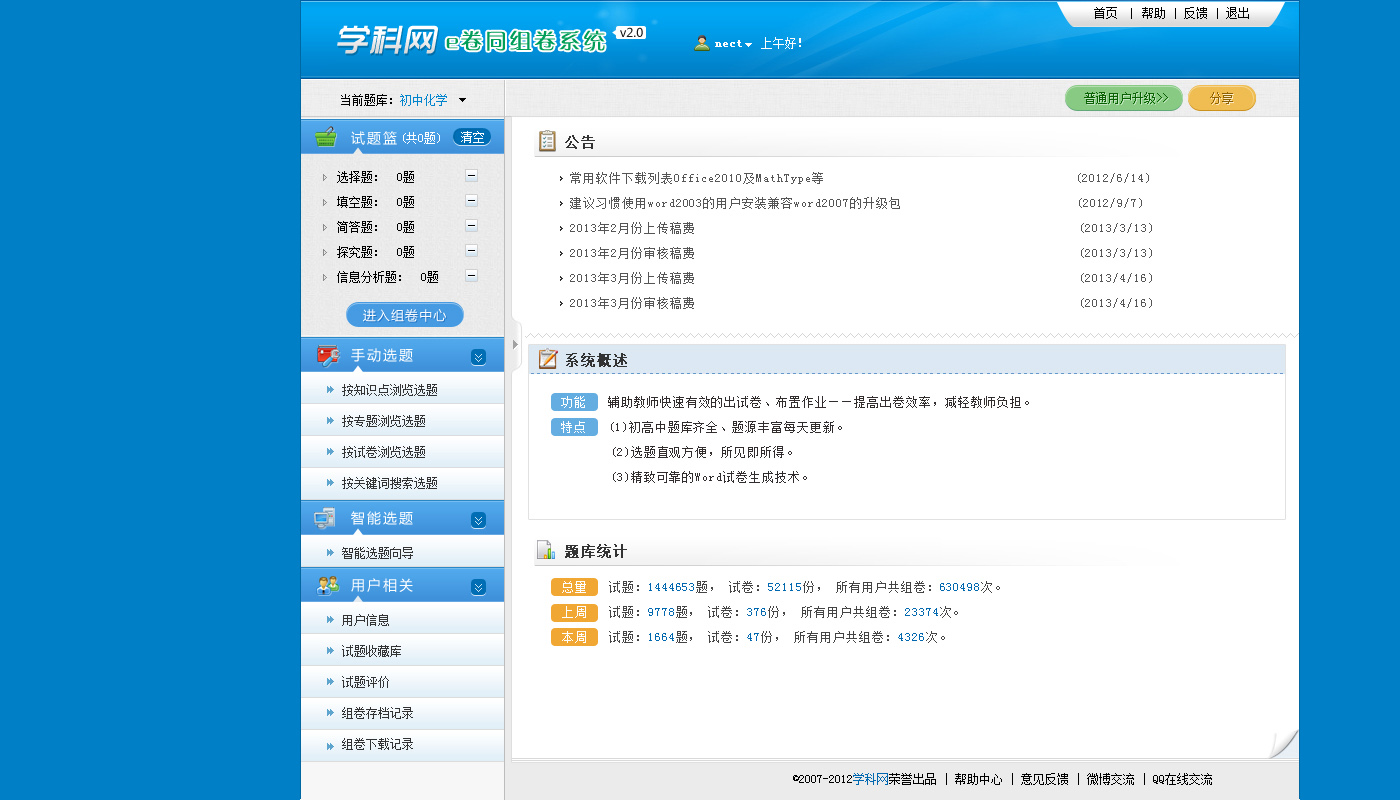Click QQ在线交流 in the footer
The height and width of the screenshot is (800, 1400).
(x=1182, y=779)
